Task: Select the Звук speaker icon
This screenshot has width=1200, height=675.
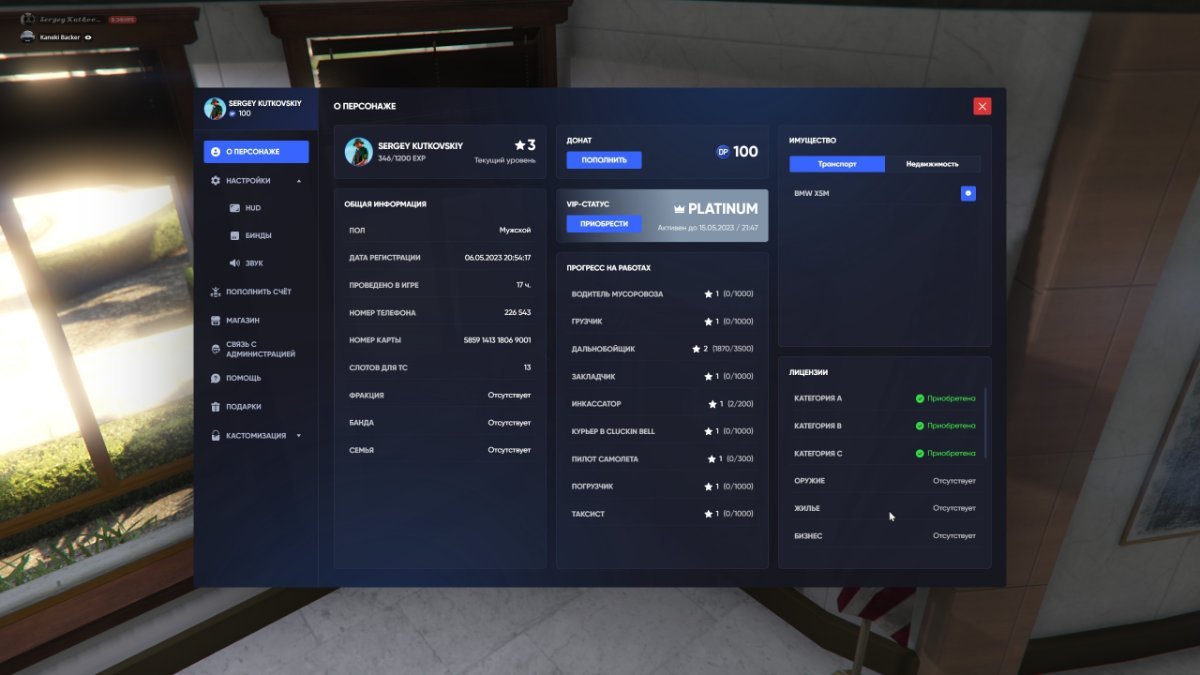Action: [234, 263]
